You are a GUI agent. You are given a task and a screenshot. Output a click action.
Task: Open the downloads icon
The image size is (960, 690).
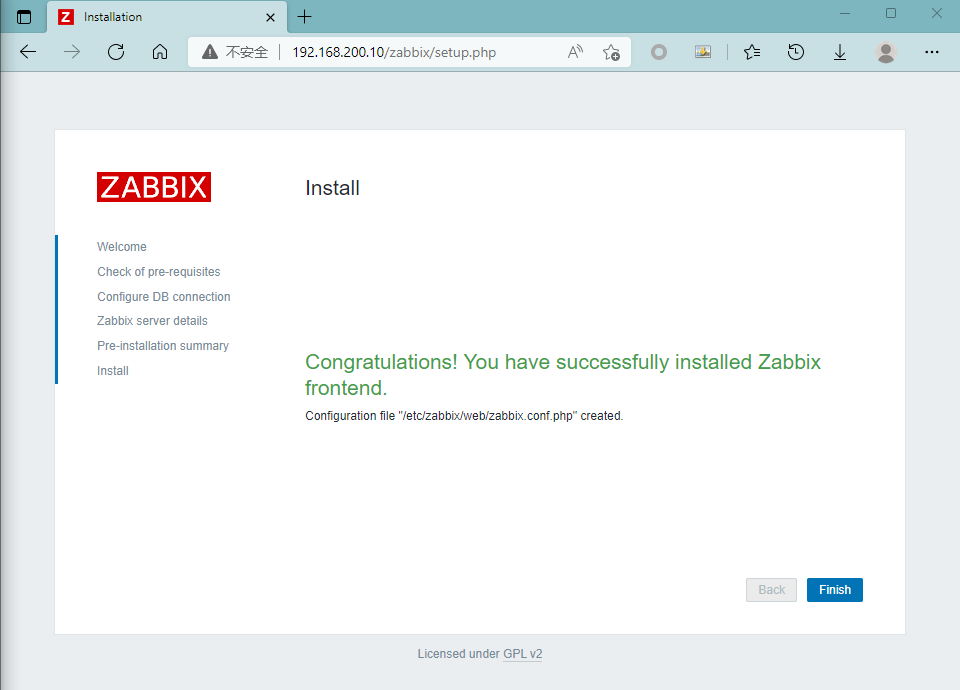coord(840,52)
